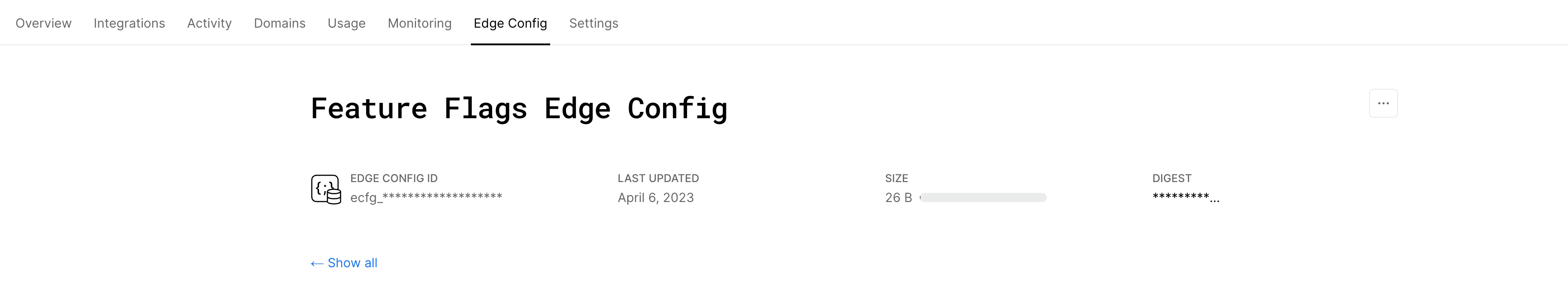
Task: Go to the Activity tab
Action: click(x=209, y=23)
